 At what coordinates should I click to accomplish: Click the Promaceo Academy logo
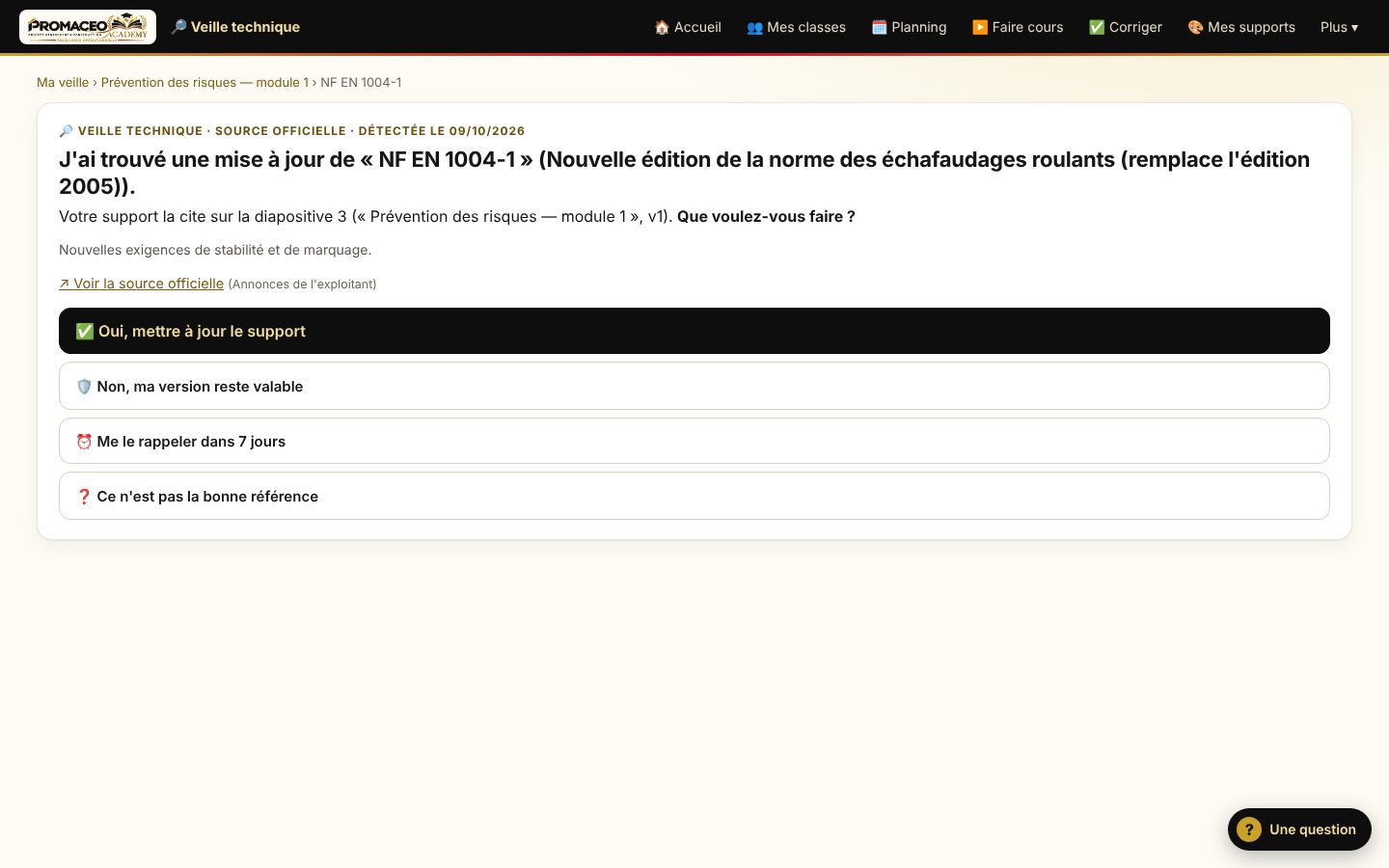click(88, 27)
